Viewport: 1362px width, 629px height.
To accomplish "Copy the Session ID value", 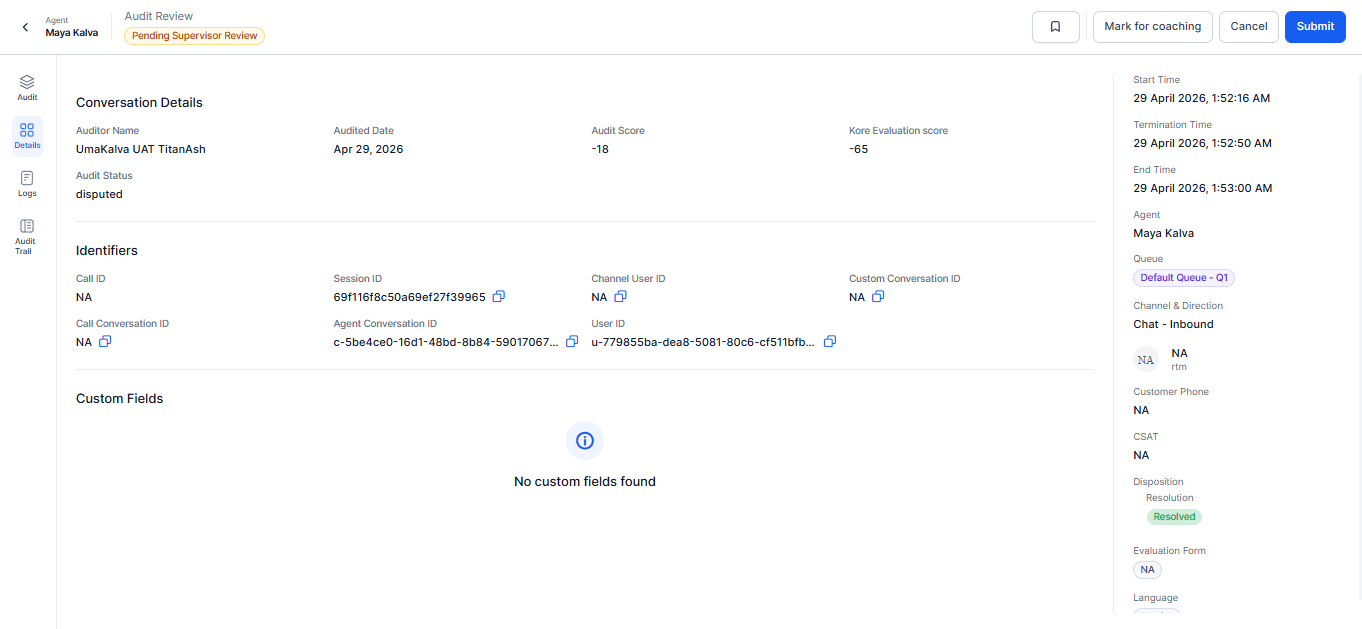I will (499, 296).
